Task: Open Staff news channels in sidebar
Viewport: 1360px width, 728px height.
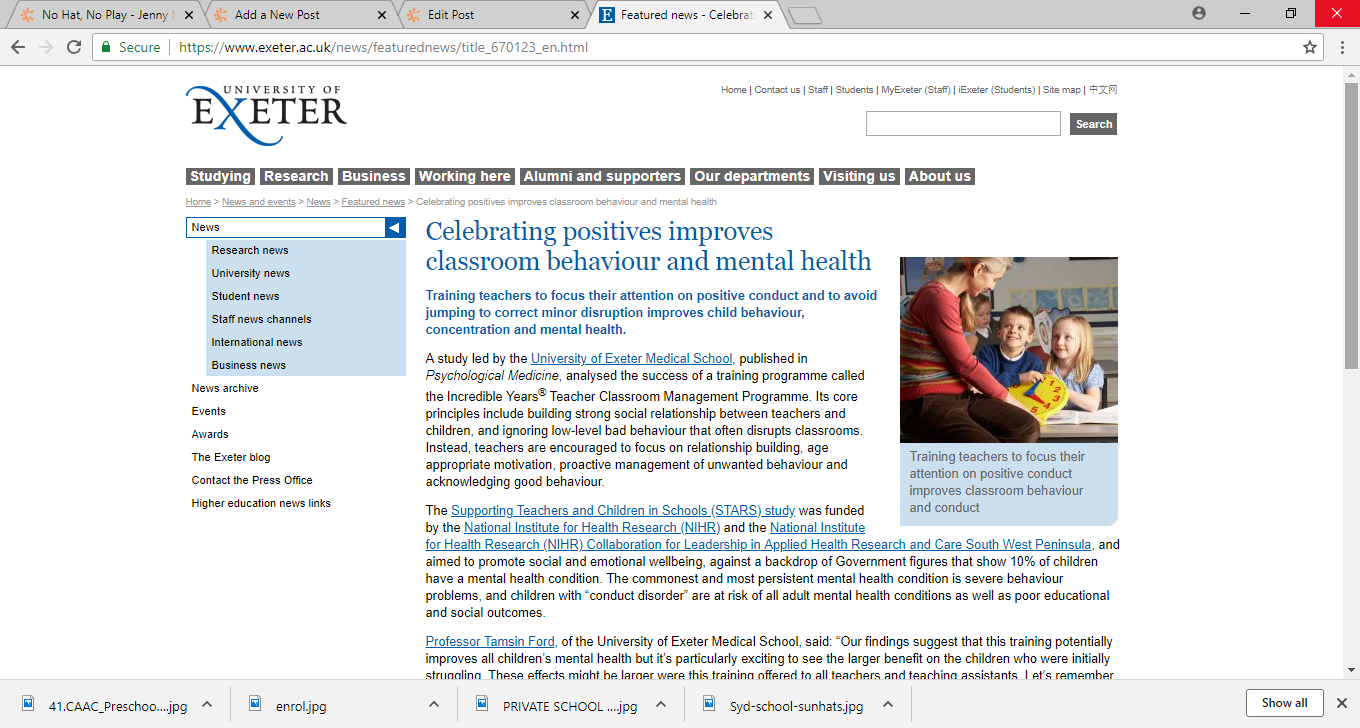Action: tap(261, 319)
